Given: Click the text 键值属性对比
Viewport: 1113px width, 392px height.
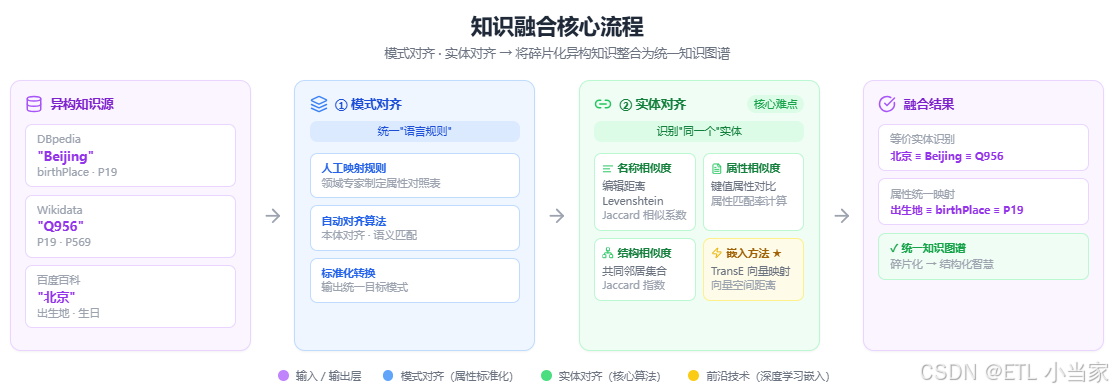Looking at the screenshot, I should pos(744,186).
